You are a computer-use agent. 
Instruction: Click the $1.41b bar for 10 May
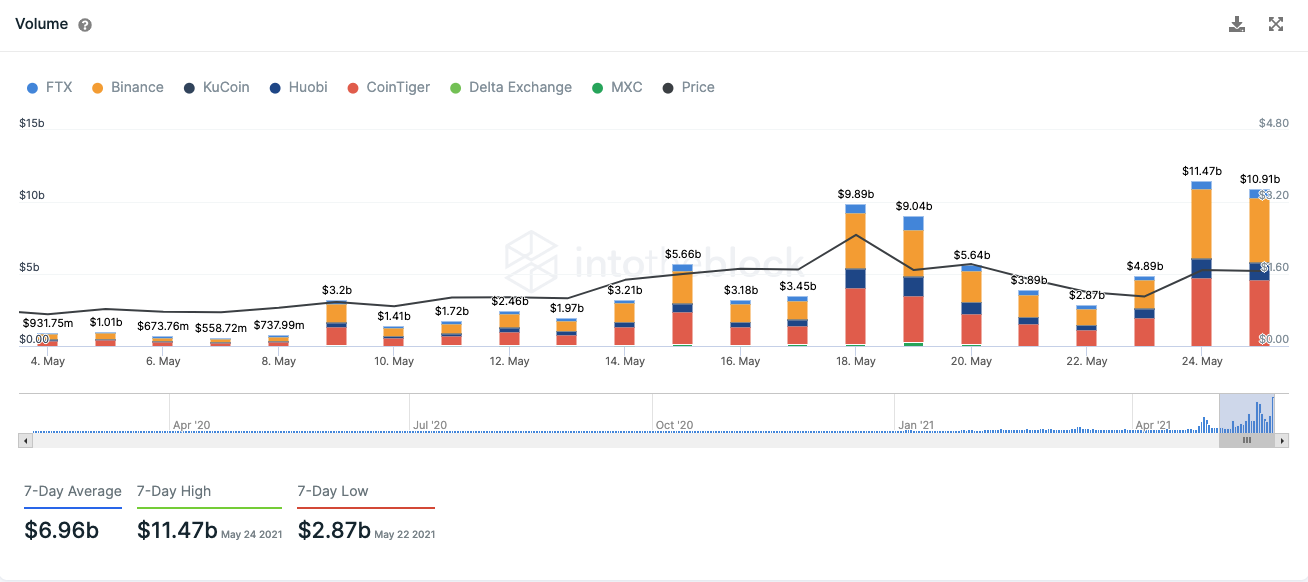pyautogui.click(x=394, y=336)
